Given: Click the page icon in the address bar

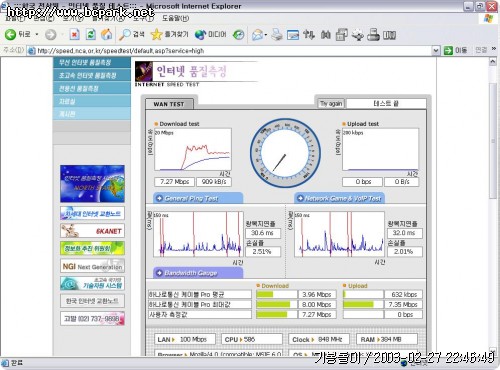Looking at the screenshot, I should click(32, 51).
